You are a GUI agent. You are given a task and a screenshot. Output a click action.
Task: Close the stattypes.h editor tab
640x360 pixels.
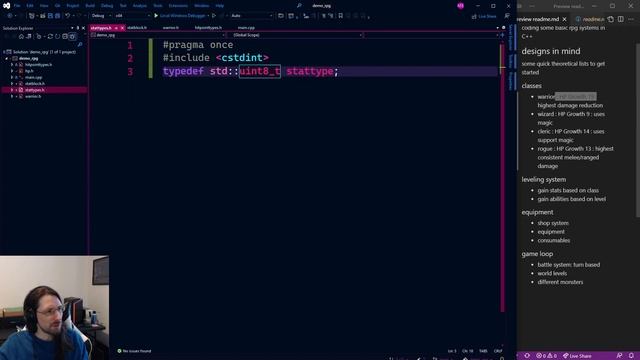[x=122, y=28]
